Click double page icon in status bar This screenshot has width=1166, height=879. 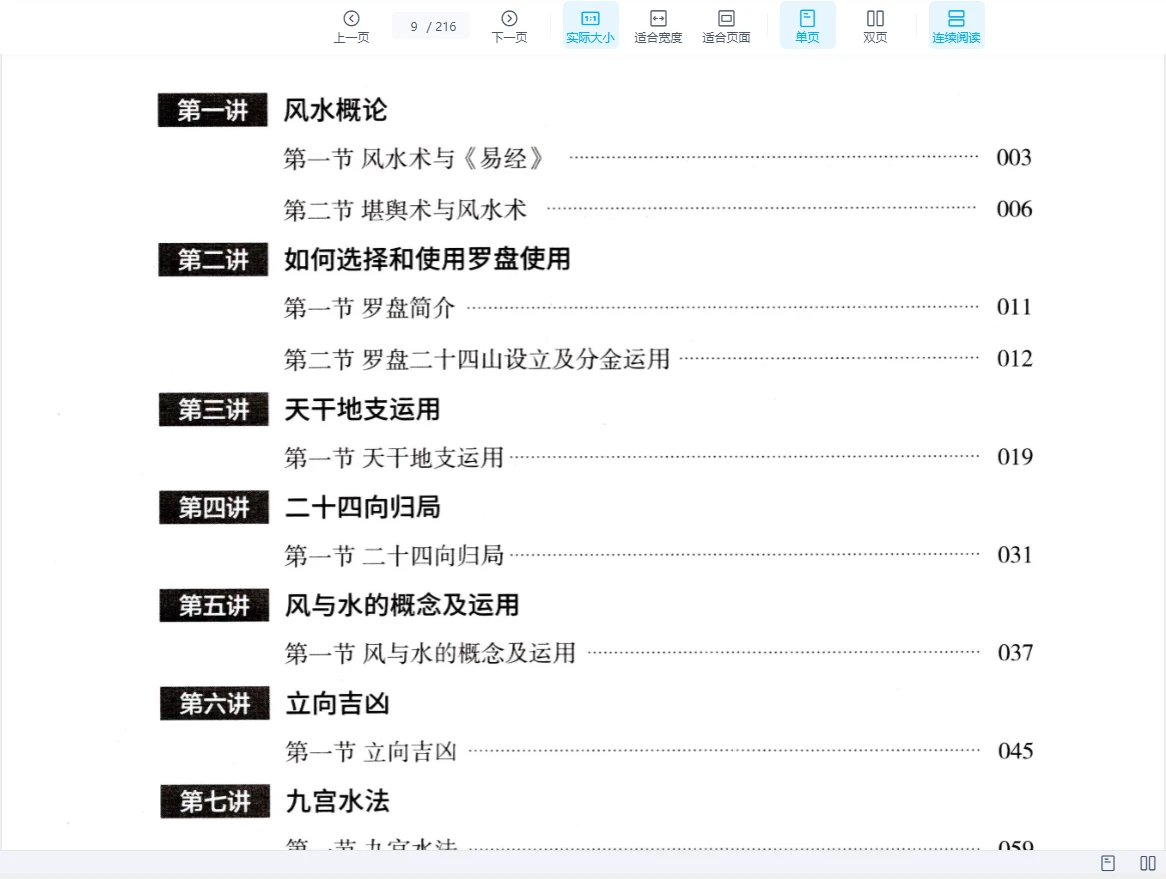click(1148, 863)
